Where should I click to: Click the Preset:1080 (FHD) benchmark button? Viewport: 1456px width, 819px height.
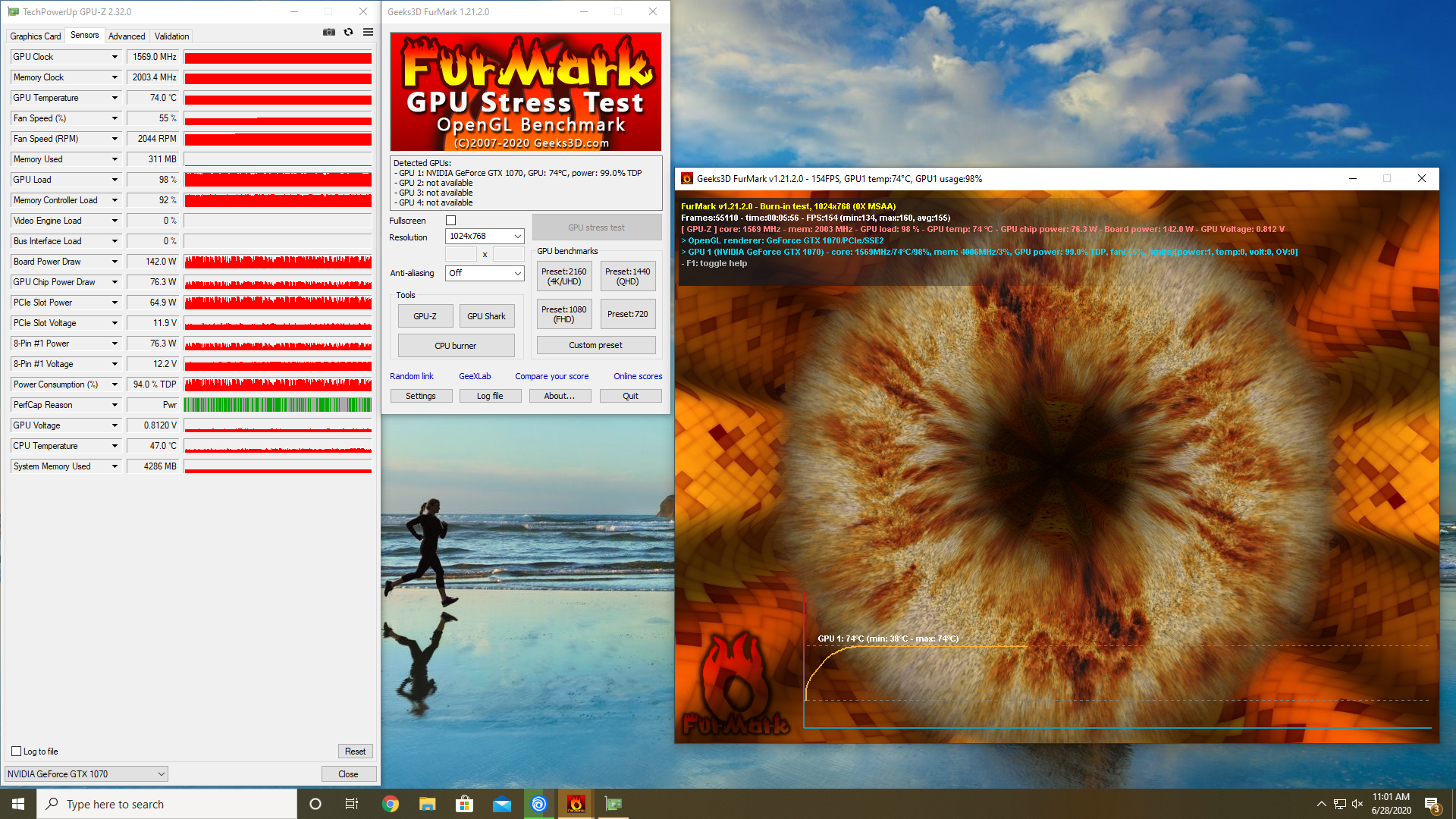point(564,314)
